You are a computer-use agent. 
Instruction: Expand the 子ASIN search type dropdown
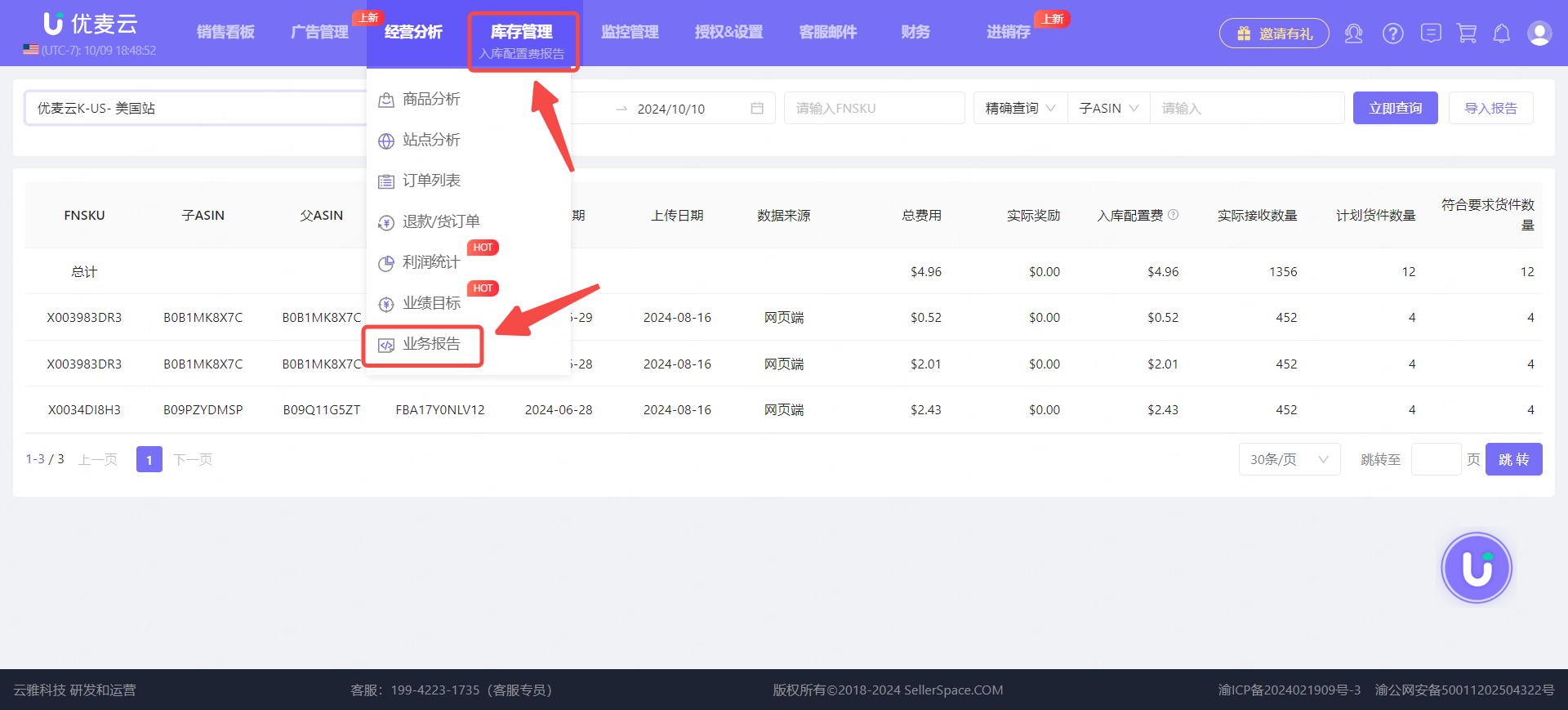click(1108, 109)
